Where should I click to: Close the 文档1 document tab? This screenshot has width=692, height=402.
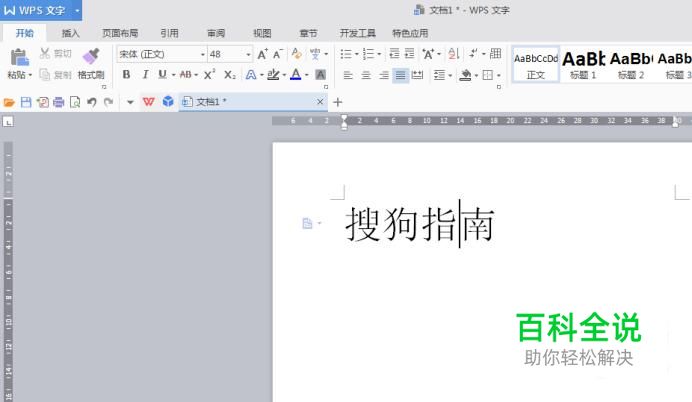point(320,102)
